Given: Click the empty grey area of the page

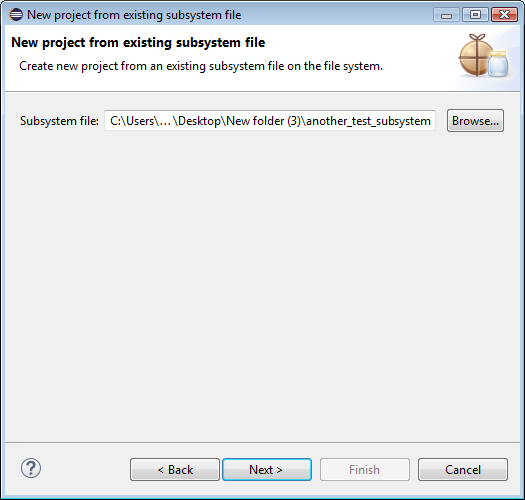Looking at the screenshot, I should [262, 285].
